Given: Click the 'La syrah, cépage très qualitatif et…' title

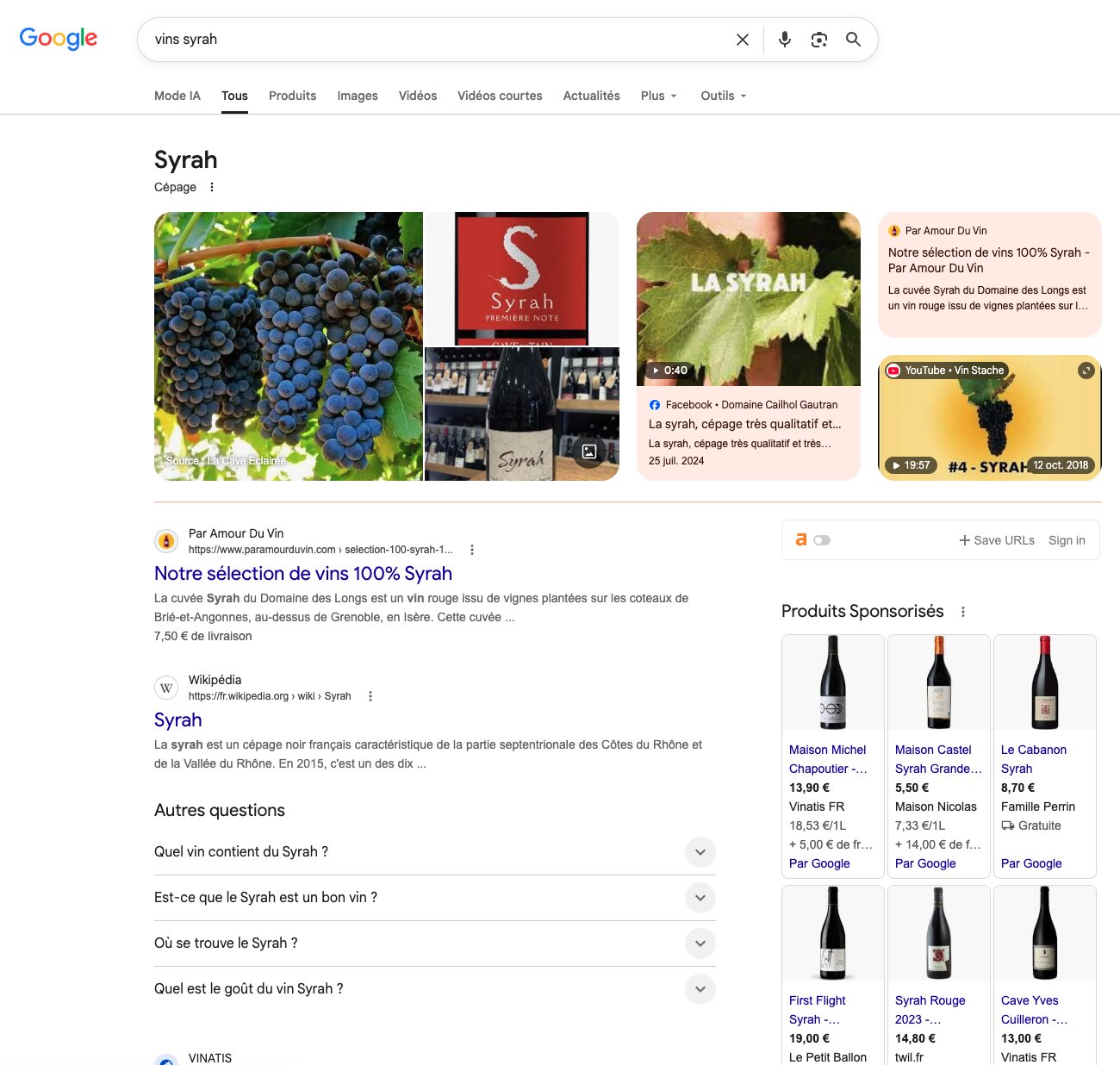Looking at the screenshot, I should pyautogui.click(x=745, y=424).
